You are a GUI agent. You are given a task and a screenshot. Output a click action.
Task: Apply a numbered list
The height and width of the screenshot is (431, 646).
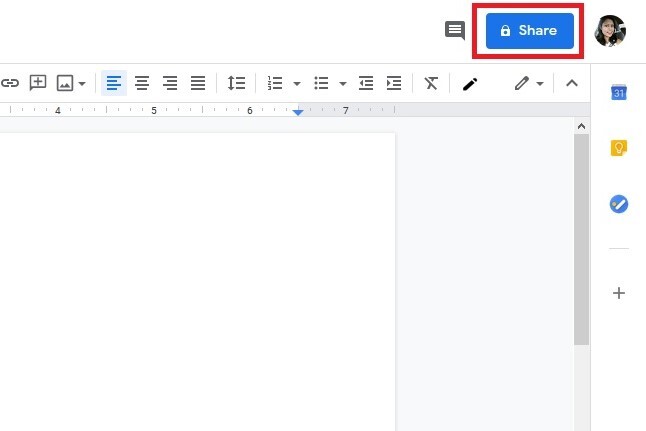point(275,83)
